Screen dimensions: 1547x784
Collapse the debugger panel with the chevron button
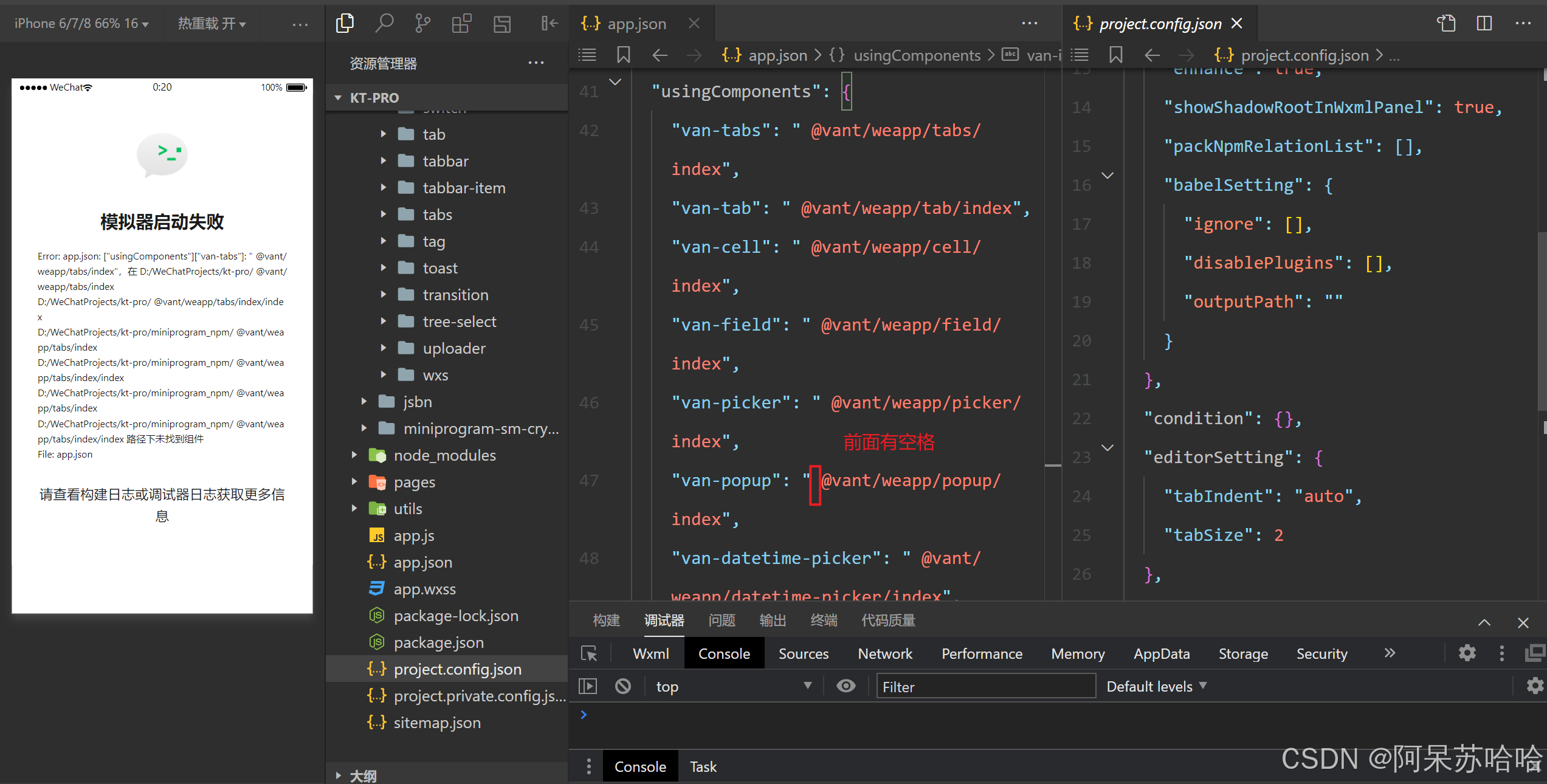coord(1484,622)
